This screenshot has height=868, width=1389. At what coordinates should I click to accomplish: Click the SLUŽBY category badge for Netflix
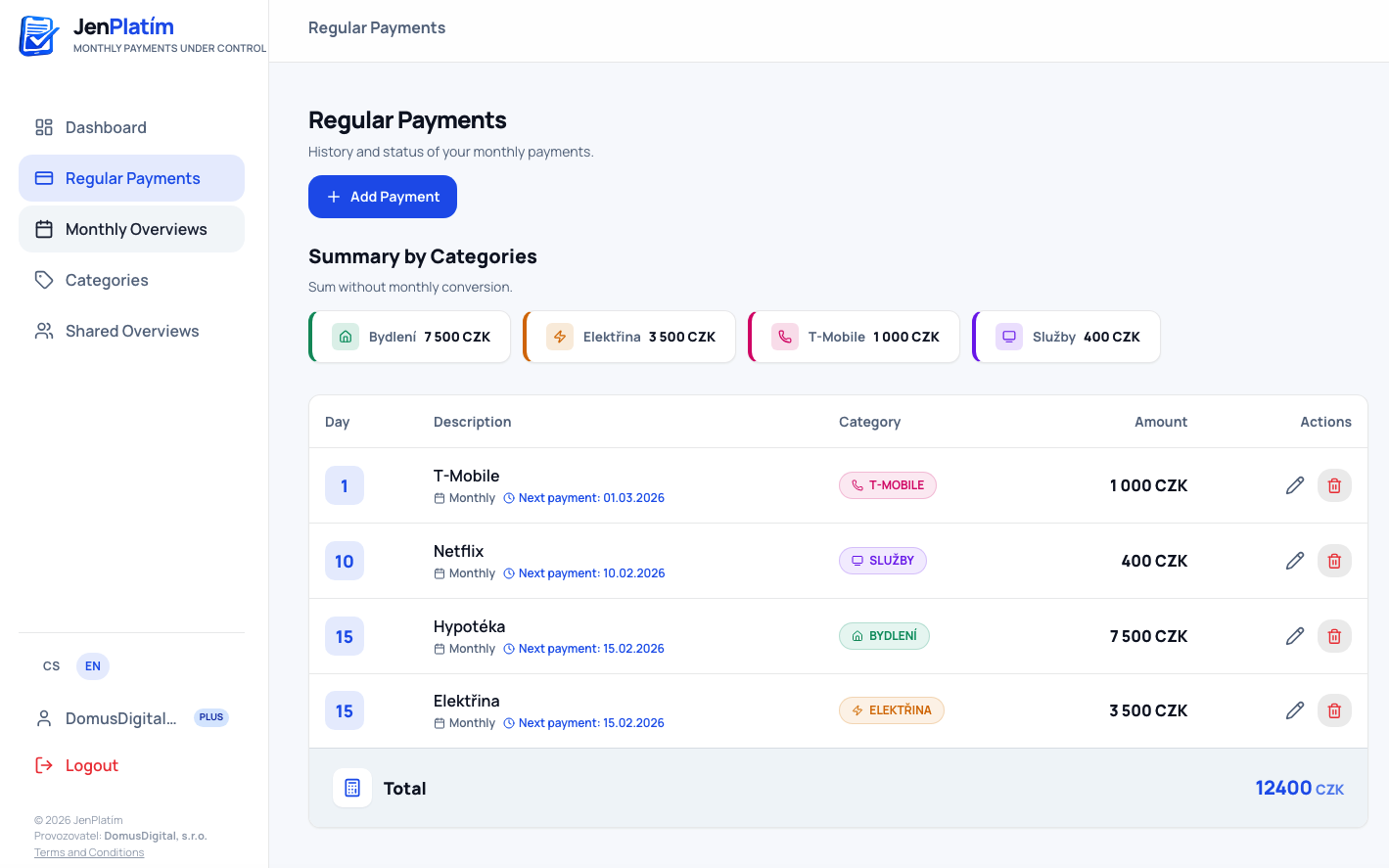click(x=882, y=561)
